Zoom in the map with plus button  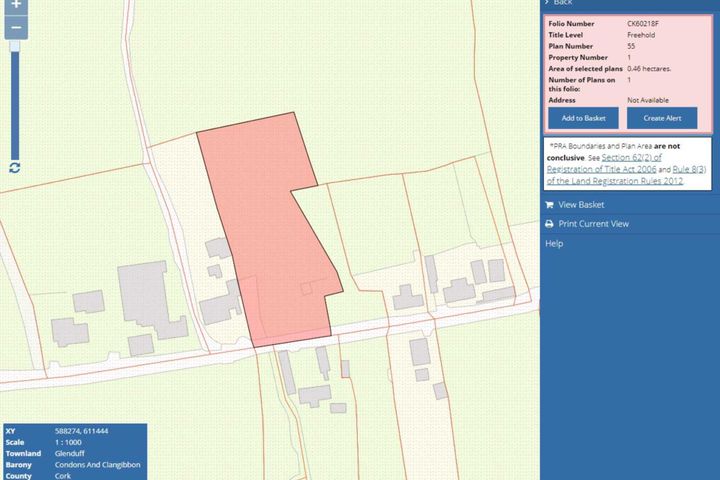[x=16, y=6]
